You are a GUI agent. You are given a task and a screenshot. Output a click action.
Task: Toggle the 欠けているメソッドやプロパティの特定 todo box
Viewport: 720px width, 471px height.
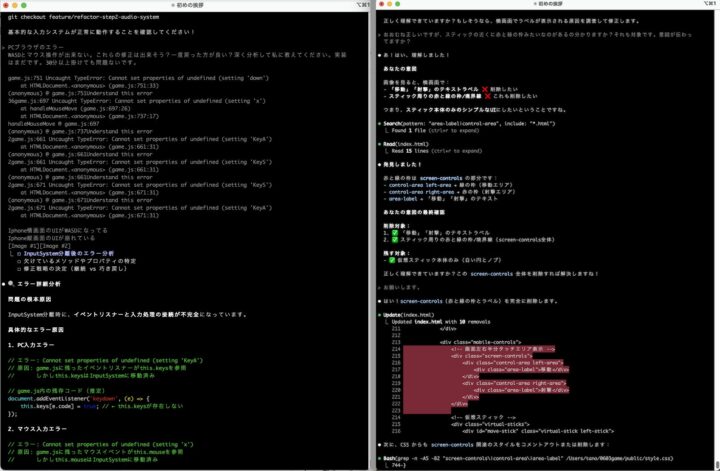(19, 261)
